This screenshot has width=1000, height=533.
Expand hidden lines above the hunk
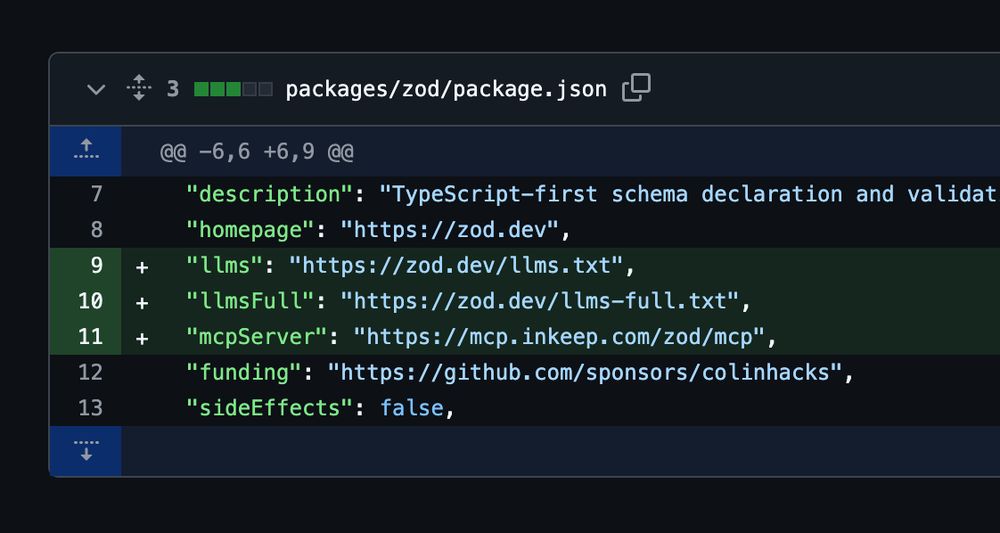tap(85, 151)
